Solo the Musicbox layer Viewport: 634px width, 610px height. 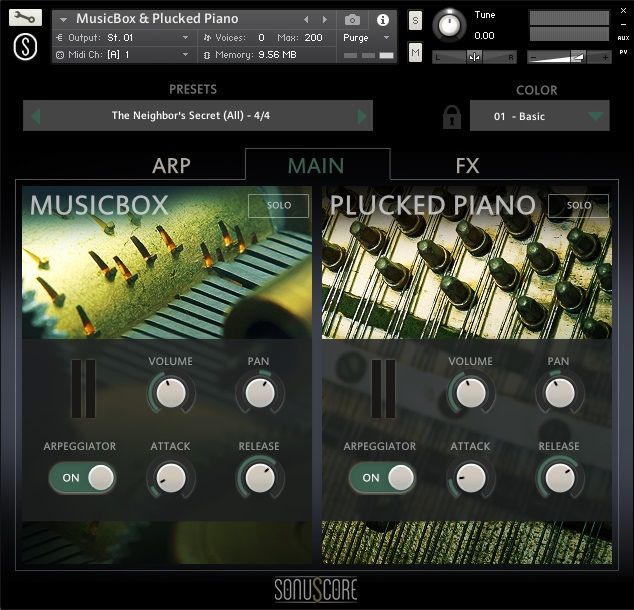[279, 205]
